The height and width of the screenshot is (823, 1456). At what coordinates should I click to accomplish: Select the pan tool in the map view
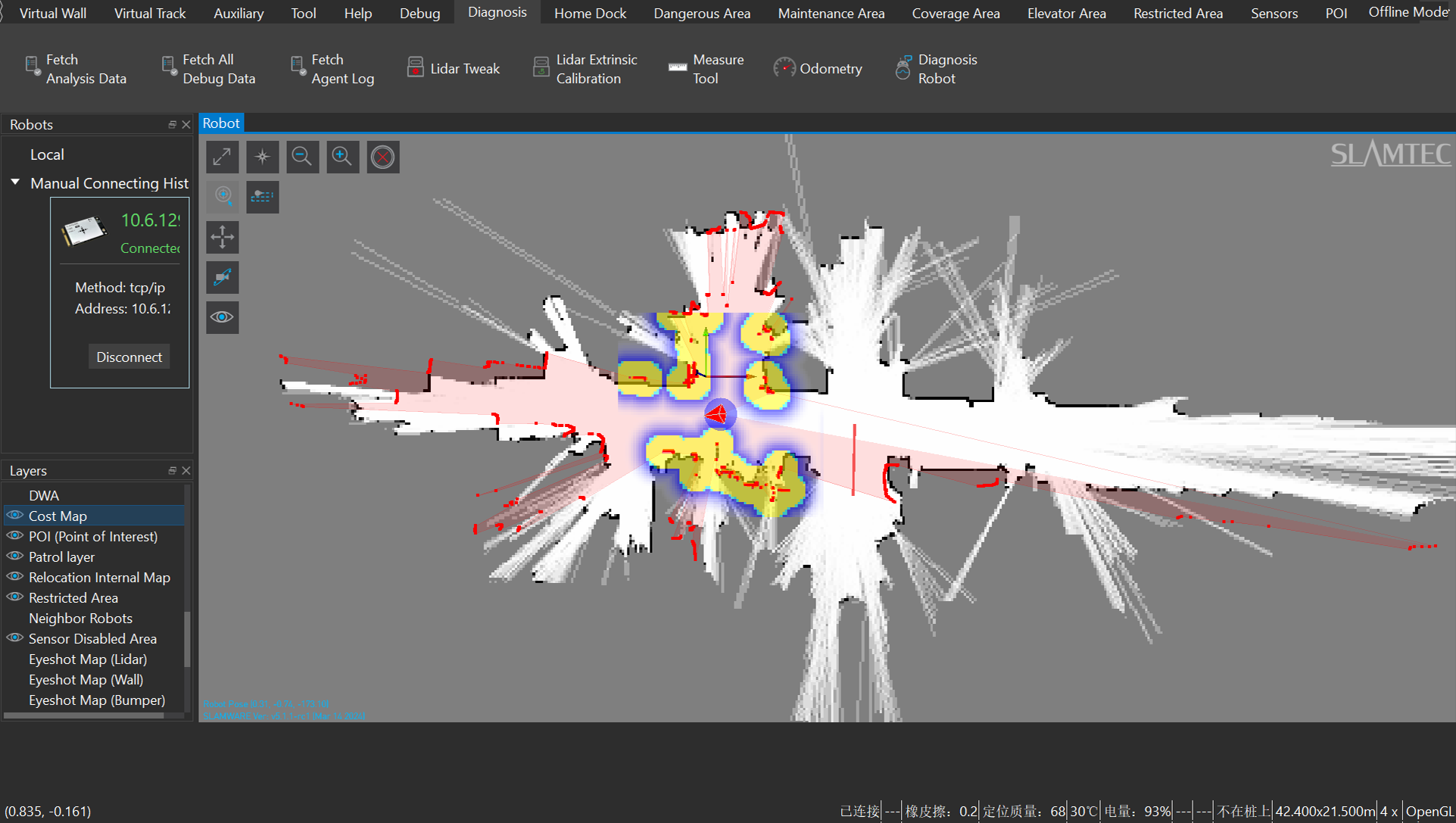[222, 237]
